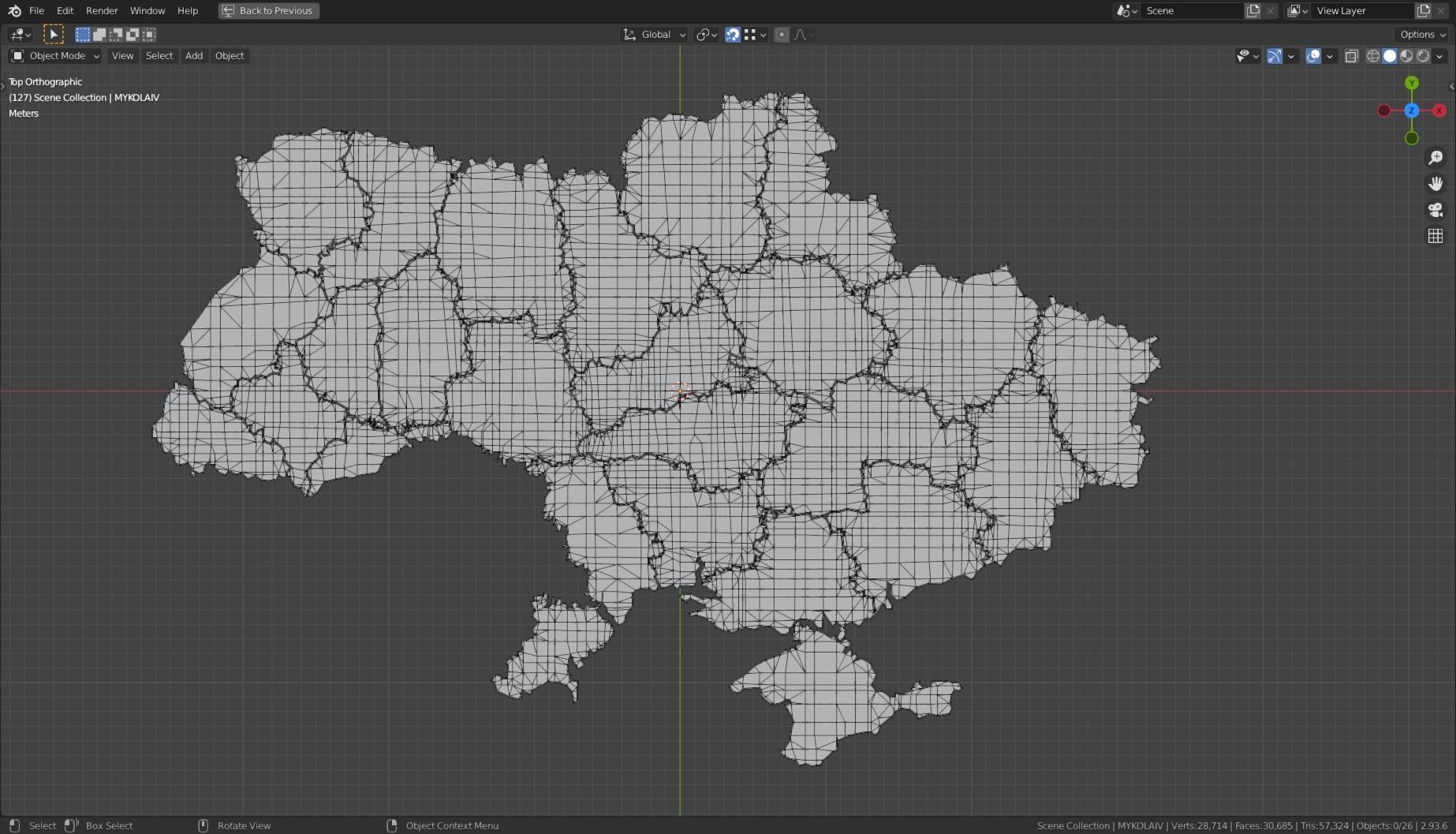Open the Edit menu
Viewport: 1456px width, 834px height.
65,10
